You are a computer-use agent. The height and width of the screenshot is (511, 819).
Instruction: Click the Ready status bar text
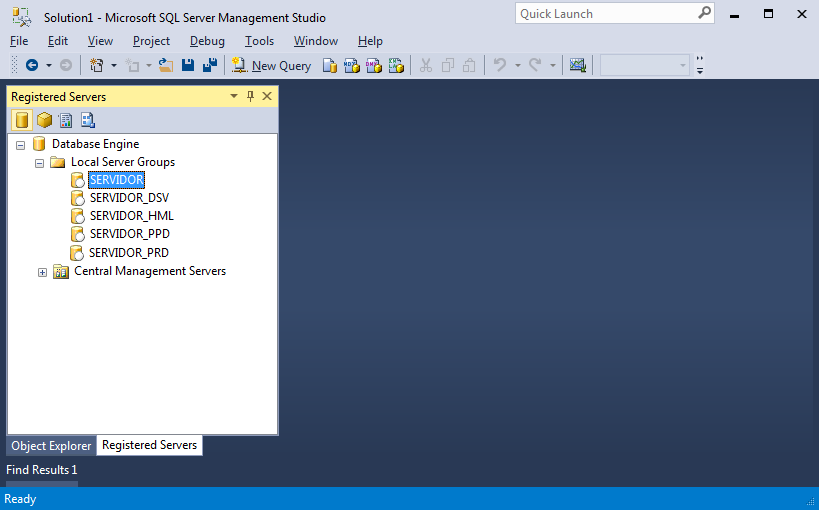(x=20, y=499)
